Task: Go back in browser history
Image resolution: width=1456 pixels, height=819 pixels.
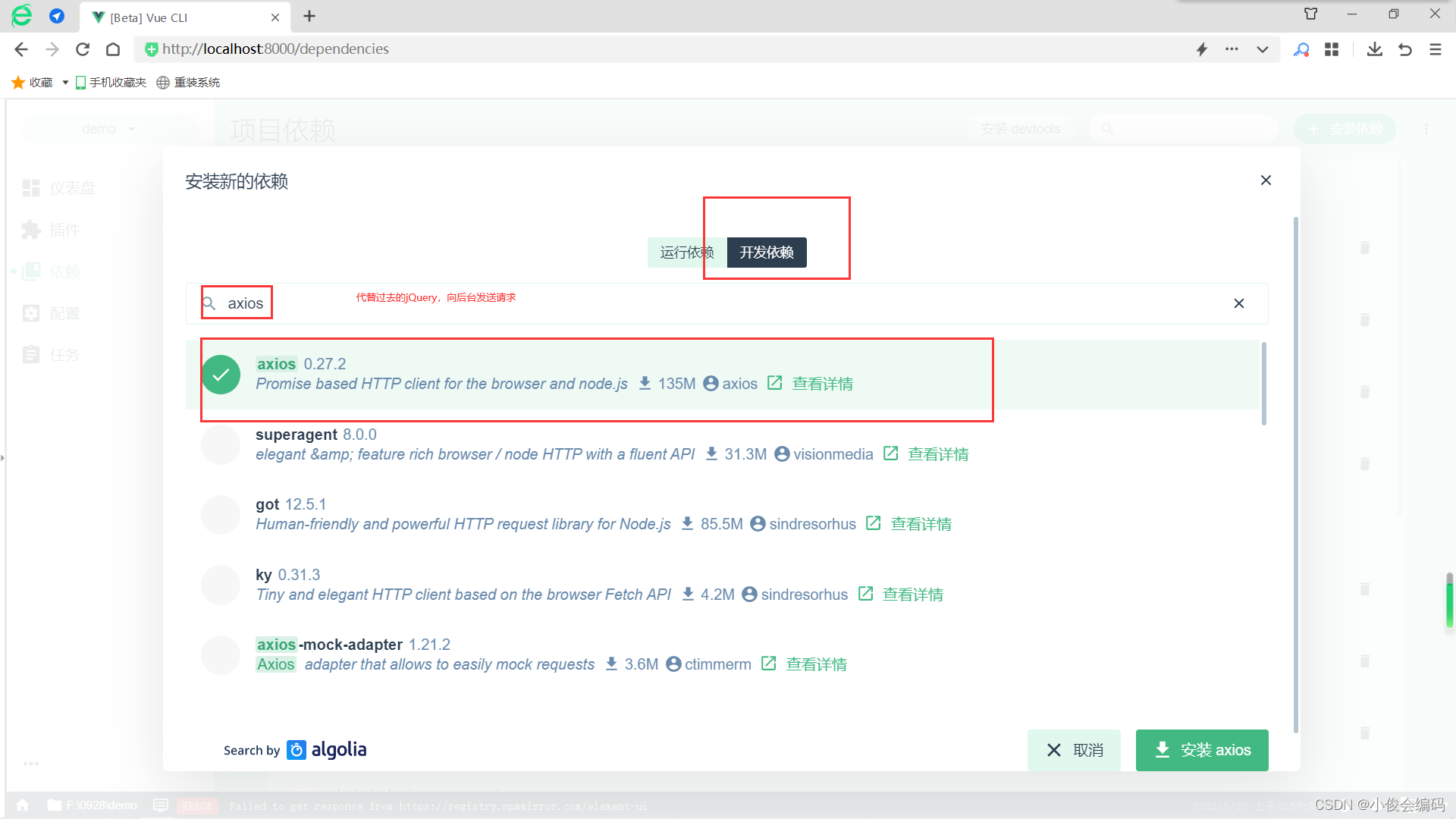Action: (20, 49)
